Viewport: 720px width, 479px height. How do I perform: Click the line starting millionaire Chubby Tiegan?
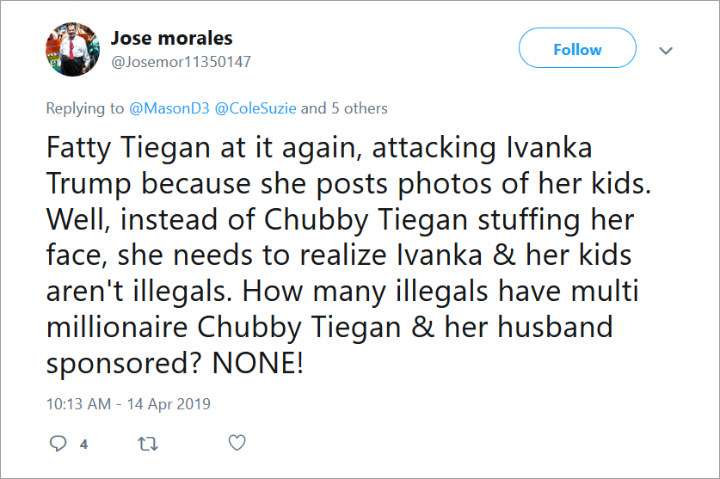[x=329, y=327]
